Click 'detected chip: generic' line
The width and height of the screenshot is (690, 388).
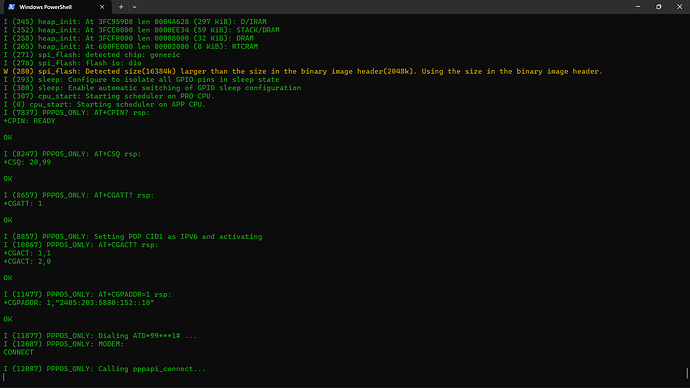(92, 55)
